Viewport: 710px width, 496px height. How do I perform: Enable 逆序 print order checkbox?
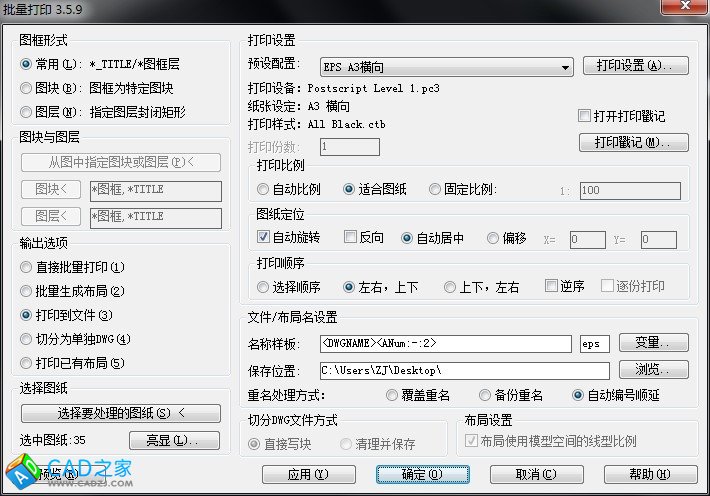(551, 286)
